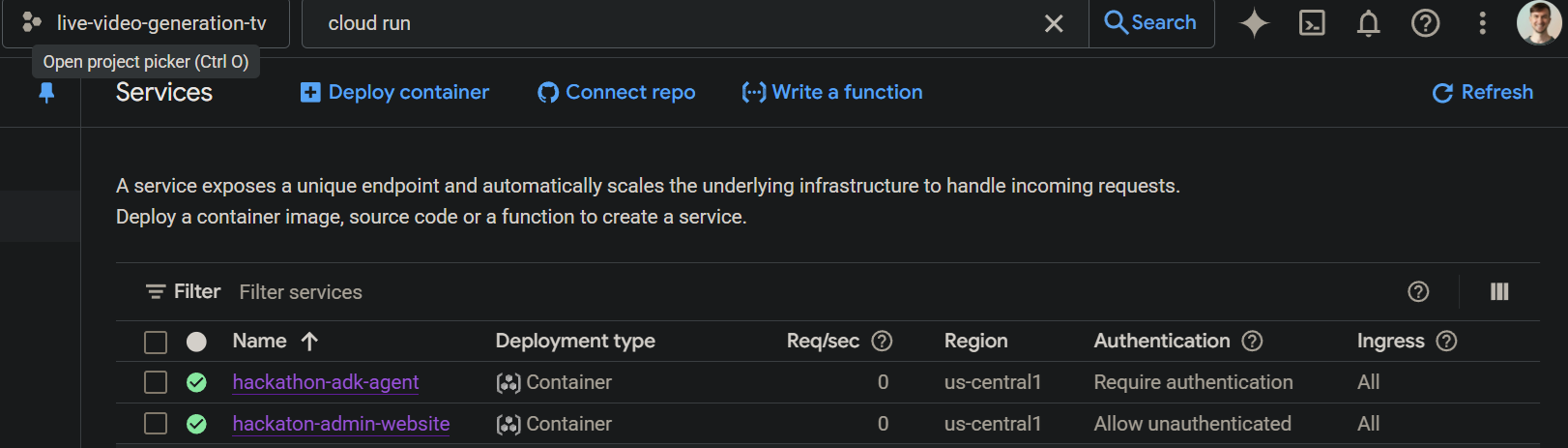Open the hackathon-adk-agent service

point(326,382)
